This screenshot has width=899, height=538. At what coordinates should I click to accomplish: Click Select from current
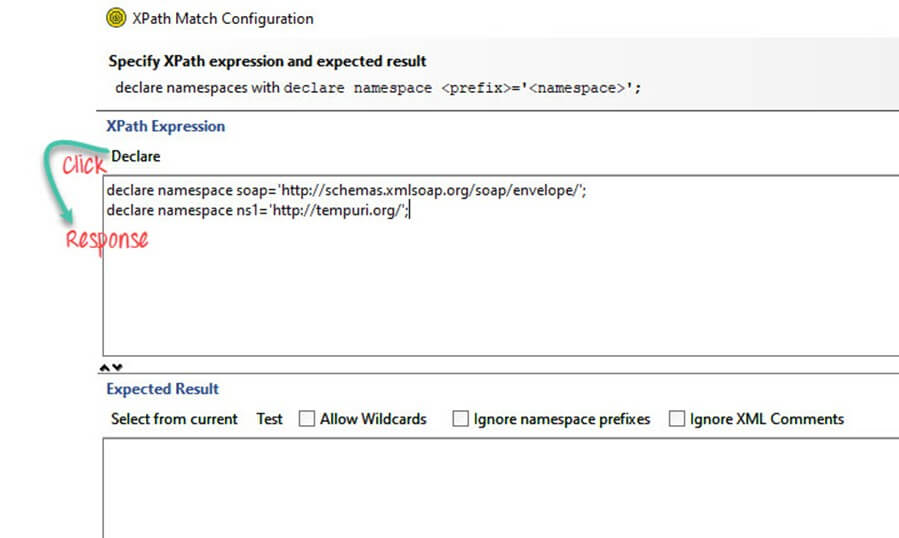coord(174,419)
